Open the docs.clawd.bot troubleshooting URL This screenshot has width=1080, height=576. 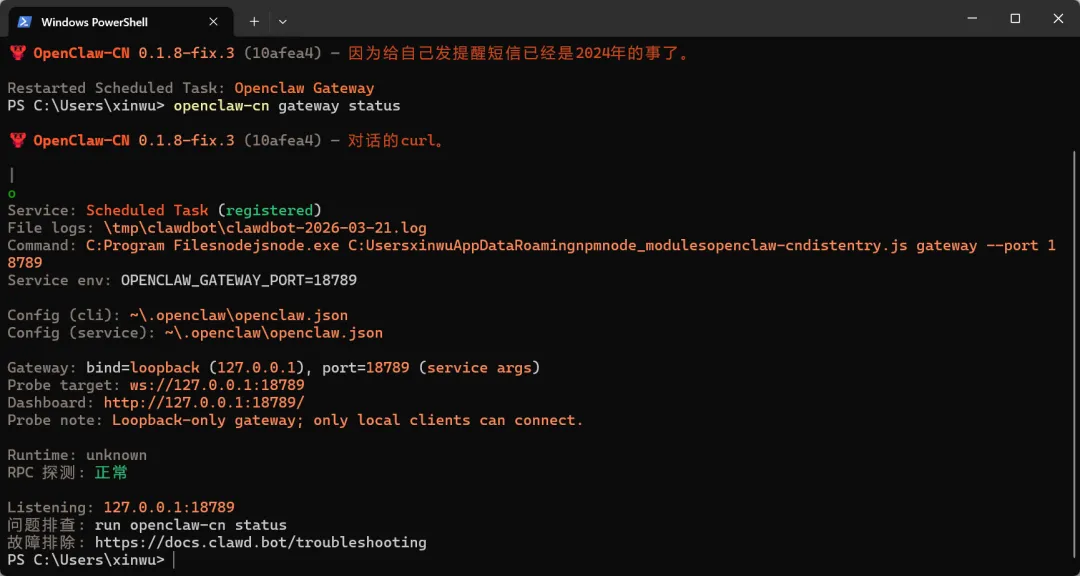point(260,542)
